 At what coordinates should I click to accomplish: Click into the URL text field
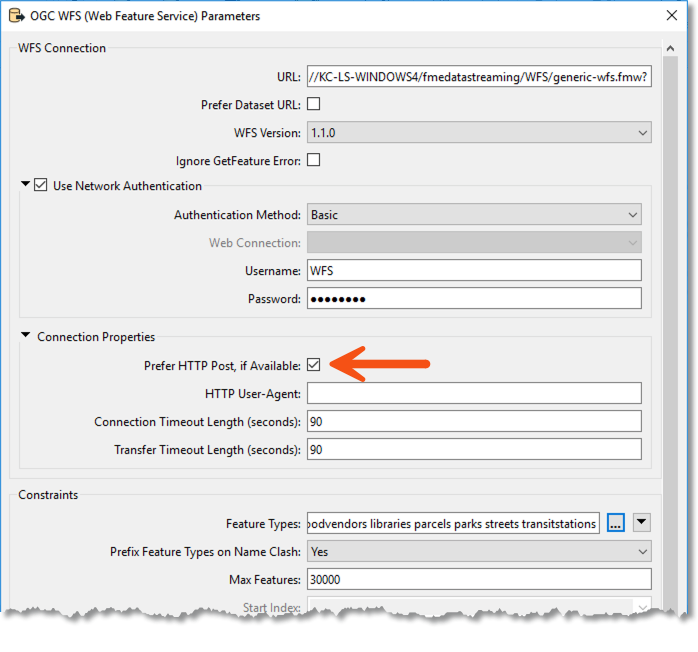tap(478, 77)
